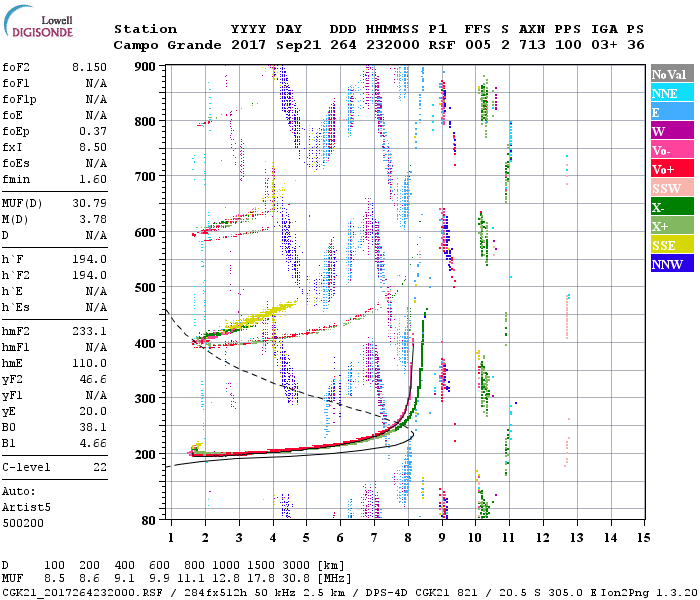The width and height of the screenshot is (700, 600).
Task: Click the B0 value 38.1
Action: click(x=93, y=427)
